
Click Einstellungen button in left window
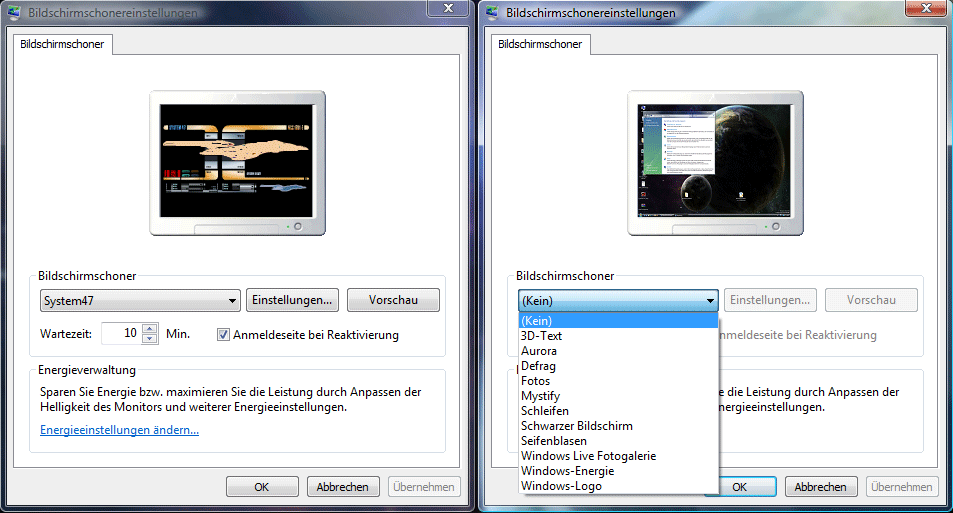tap(292, 300)
